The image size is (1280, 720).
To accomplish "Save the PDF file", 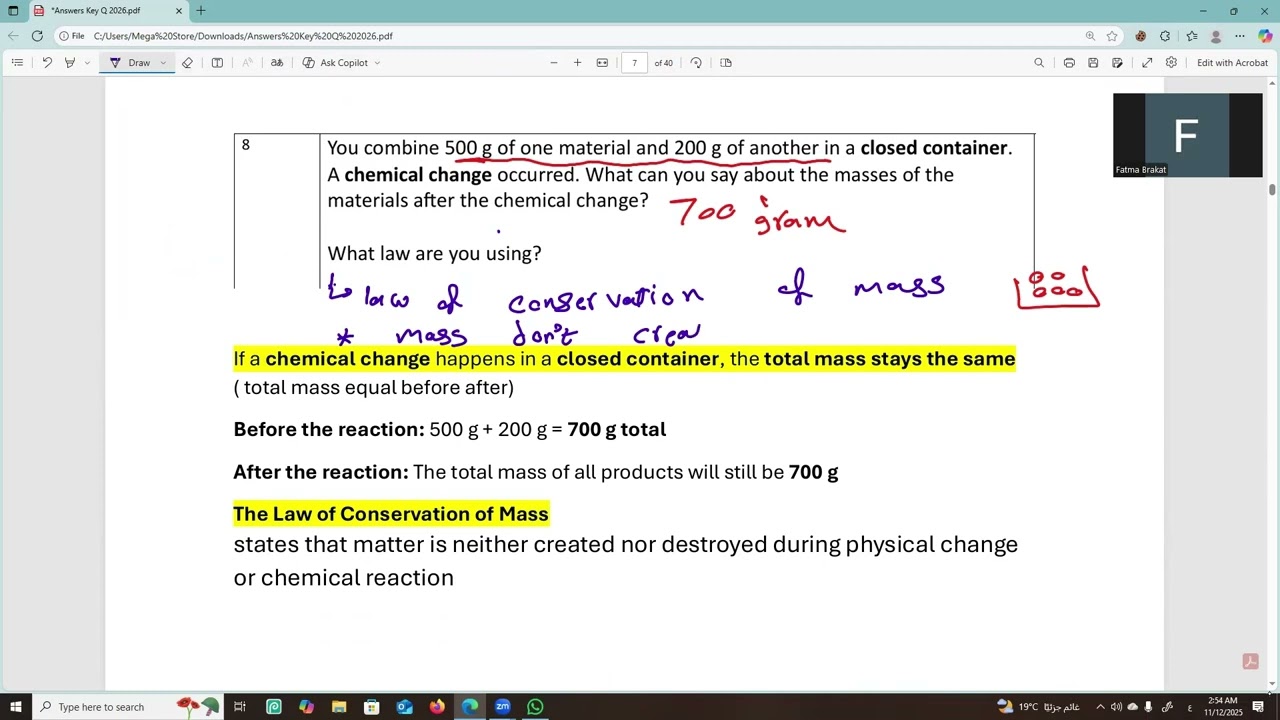I will click(1093, 63).
